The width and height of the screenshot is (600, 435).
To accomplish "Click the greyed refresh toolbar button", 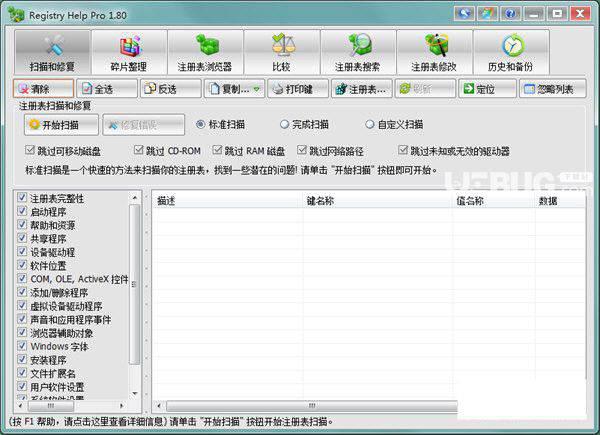I will click(x=425, y=89).
